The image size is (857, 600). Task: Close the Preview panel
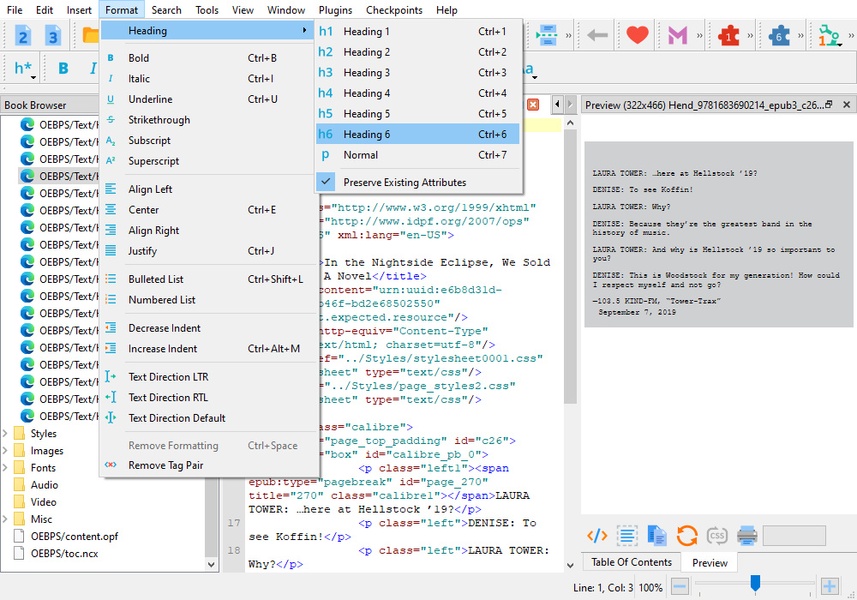pos(847,104)
